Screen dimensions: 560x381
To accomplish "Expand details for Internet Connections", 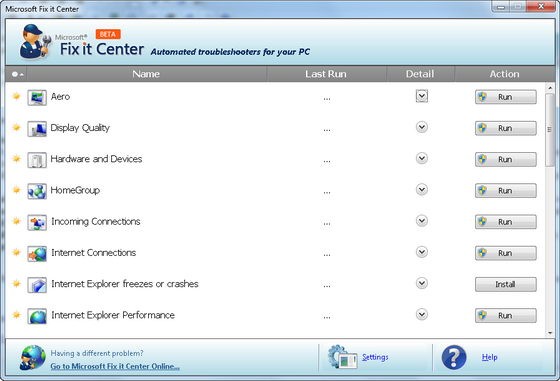I will 422,252.
